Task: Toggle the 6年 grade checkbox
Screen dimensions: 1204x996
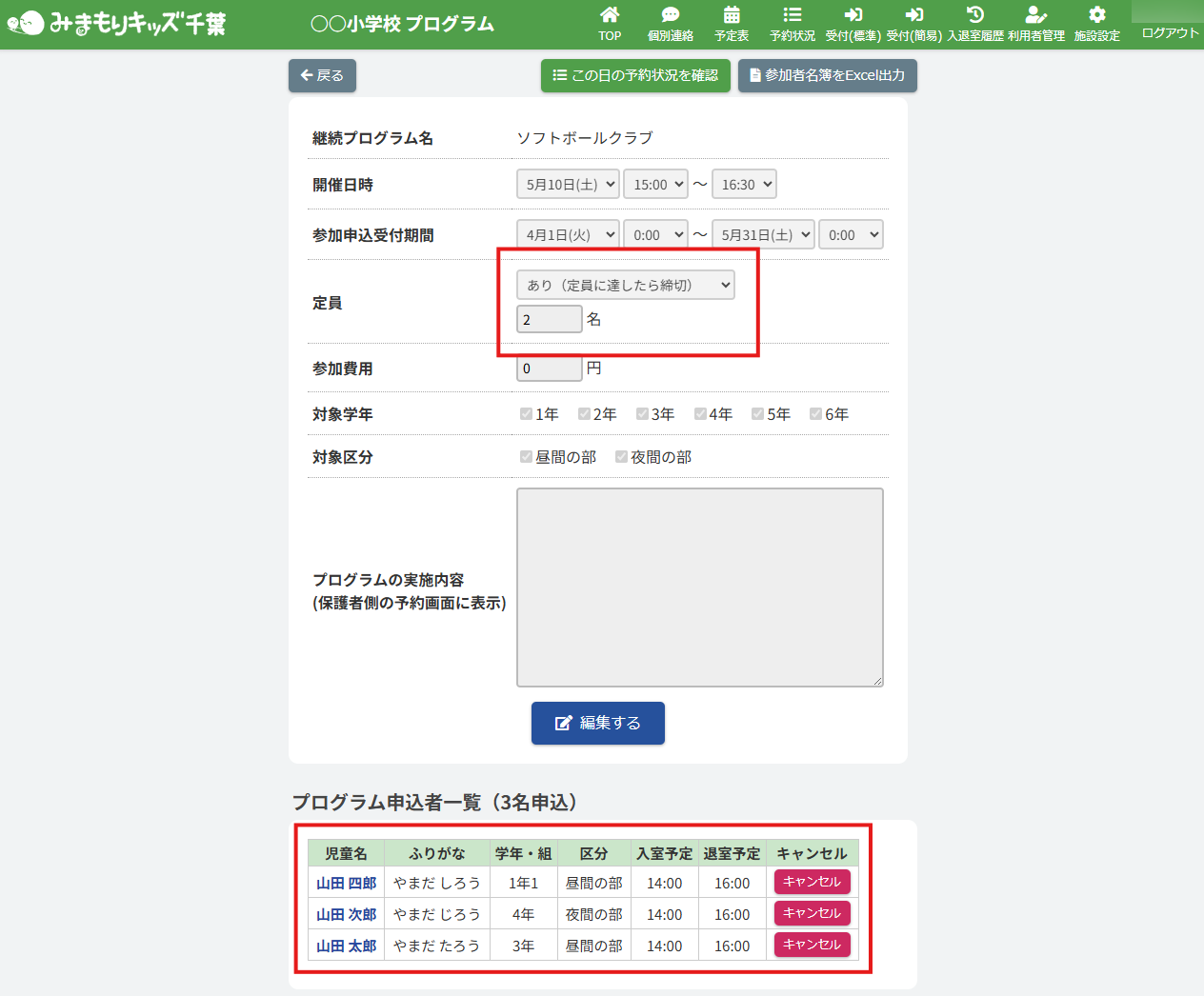Action: point(815,414)
